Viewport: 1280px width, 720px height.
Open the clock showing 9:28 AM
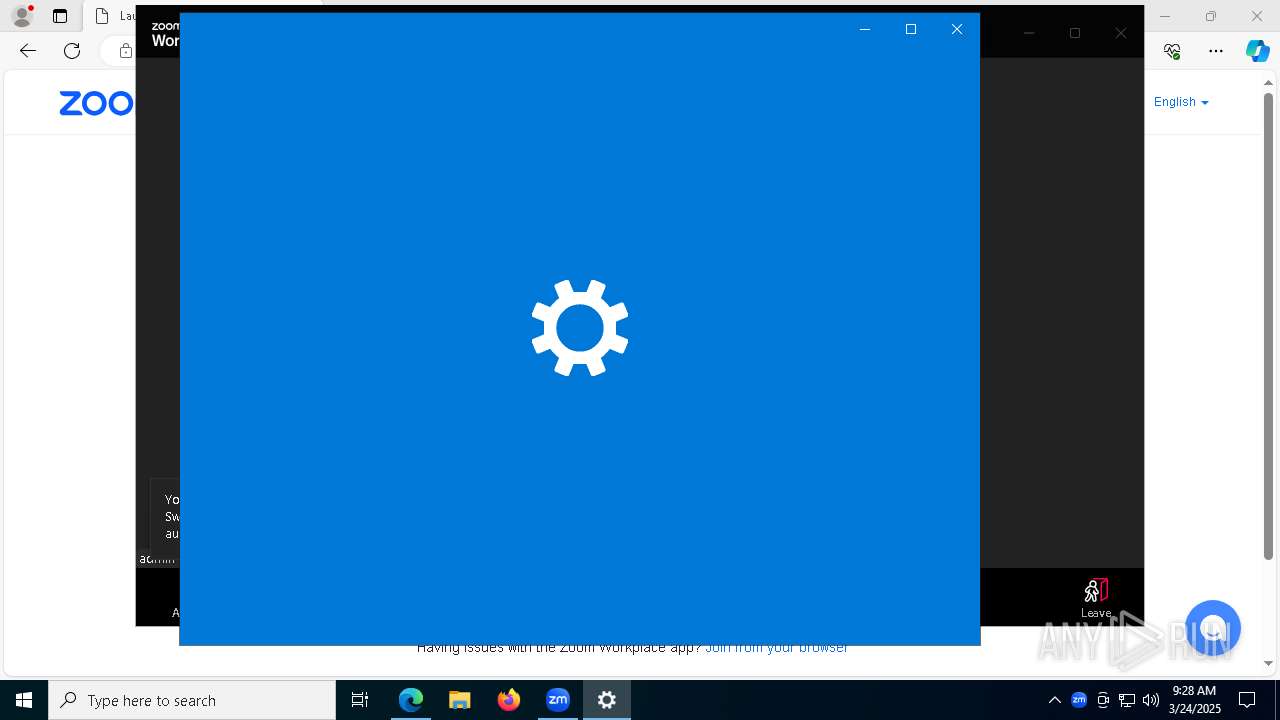1195,700
